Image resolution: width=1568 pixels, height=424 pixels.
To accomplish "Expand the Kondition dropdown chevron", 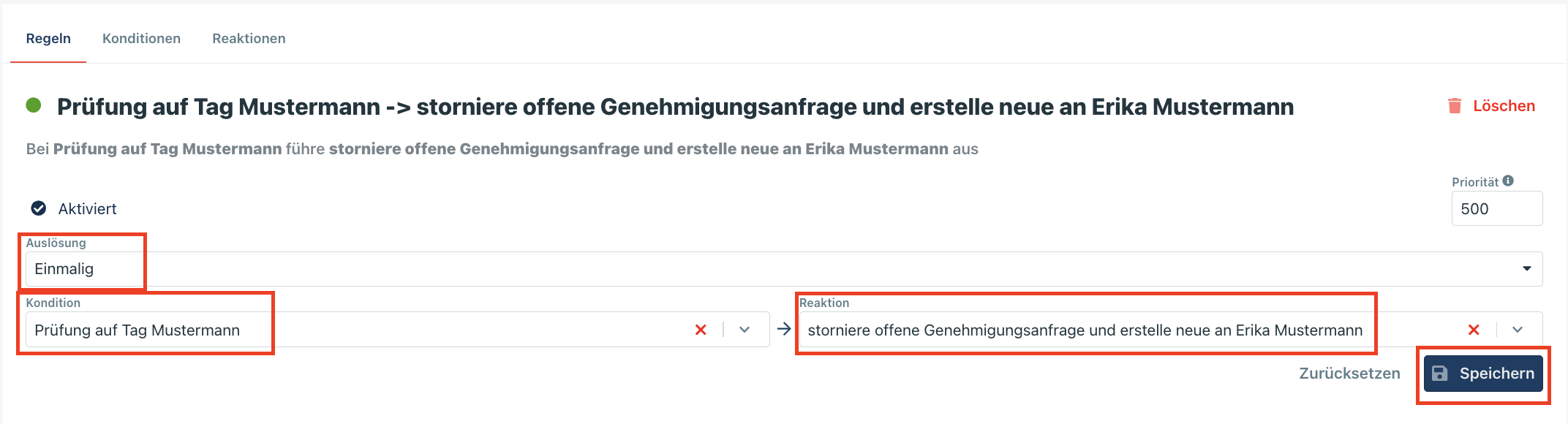I will 745,330.
